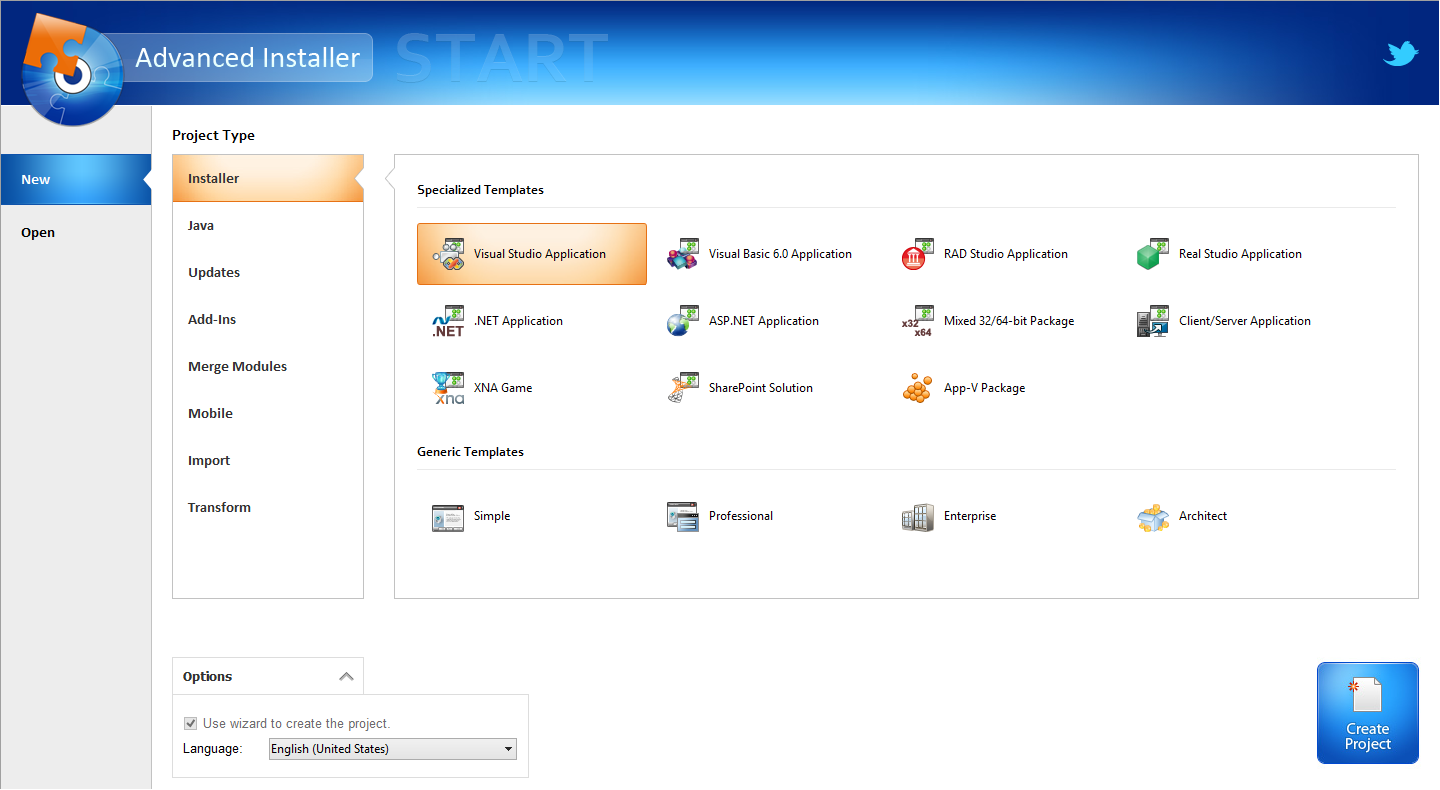Select the Transform project type
This screenshot has width=1440, height=790.
pyautogui.click(x=268, y=508)
